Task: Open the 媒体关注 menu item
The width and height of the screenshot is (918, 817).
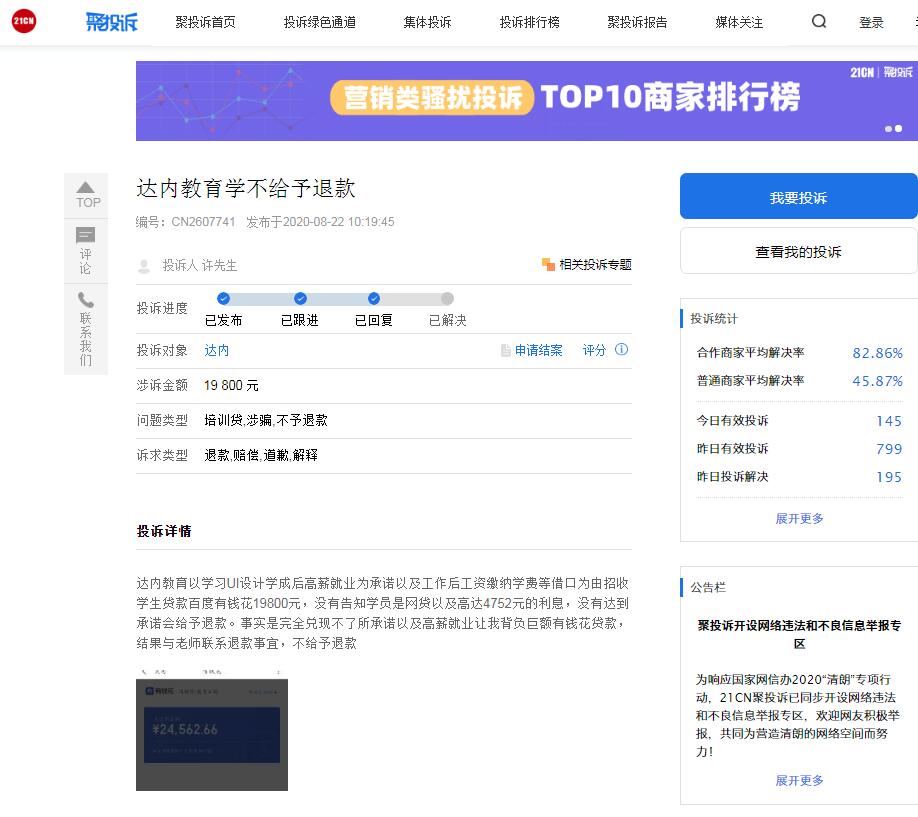Action: [x=739, y=22]
